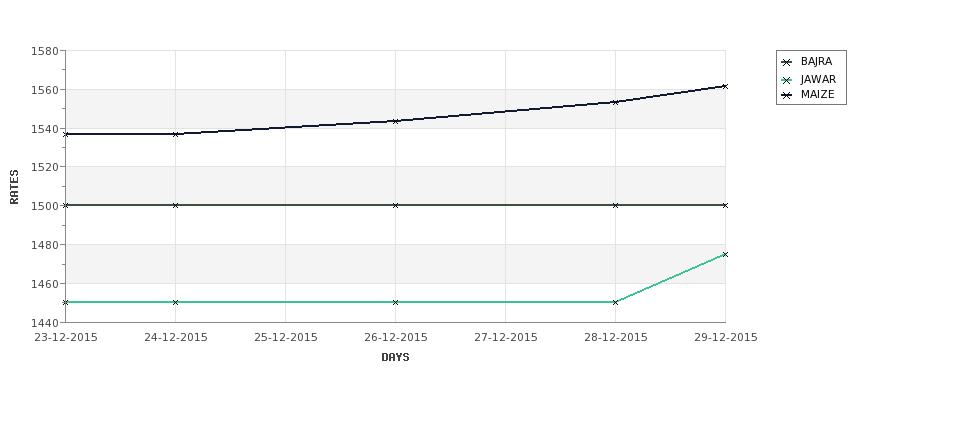975x429 pixels.
Task: Select the JAWAR legend label
Action: coord(818,80)
